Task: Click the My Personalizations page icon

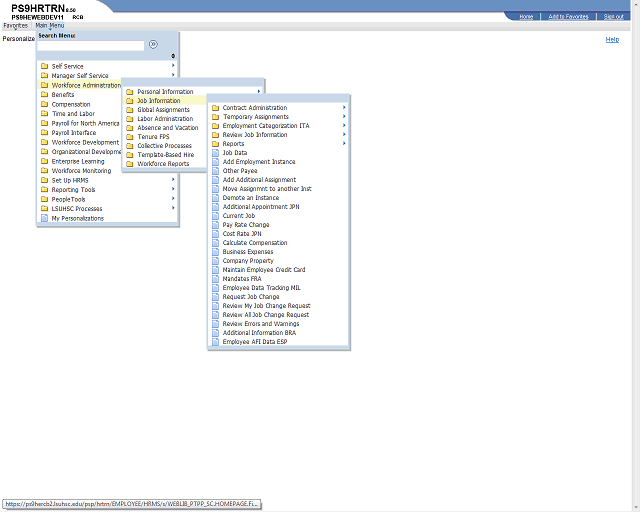Action: tap(44, 218)
